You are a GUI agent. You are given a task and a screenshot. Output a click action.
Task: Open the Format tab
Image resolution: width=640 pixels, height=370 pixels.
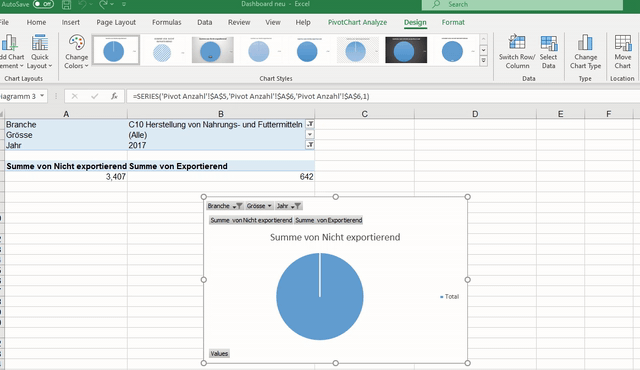tap(453, 22)
